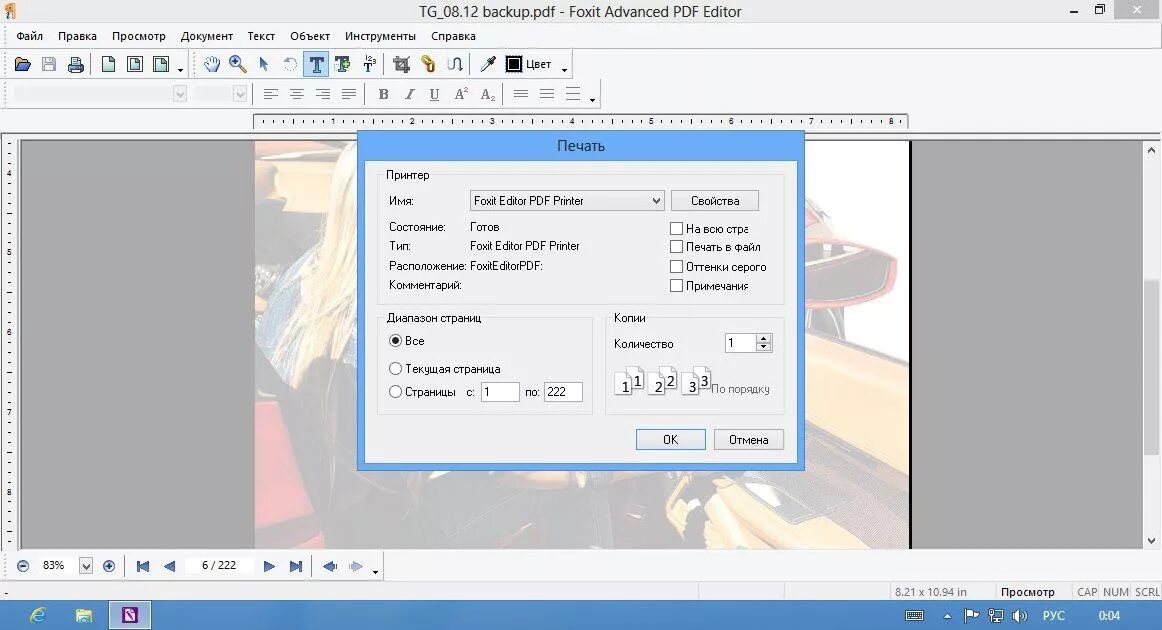1162x630 pixels.
Task: Go to the next page
Action: [269, 566]
